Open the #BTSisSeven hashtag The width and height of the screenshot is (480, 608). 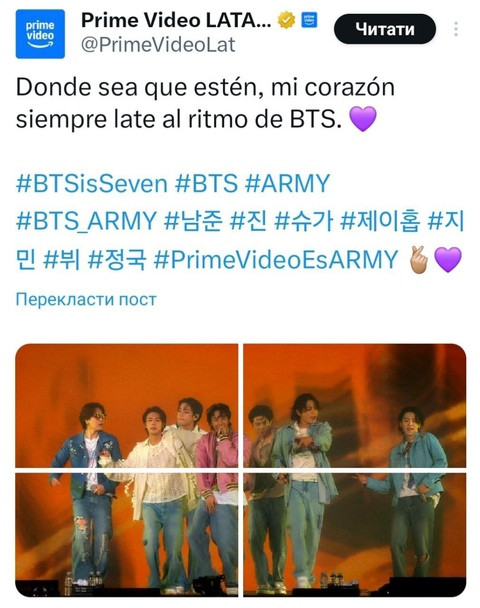click(x=92, y=183)
